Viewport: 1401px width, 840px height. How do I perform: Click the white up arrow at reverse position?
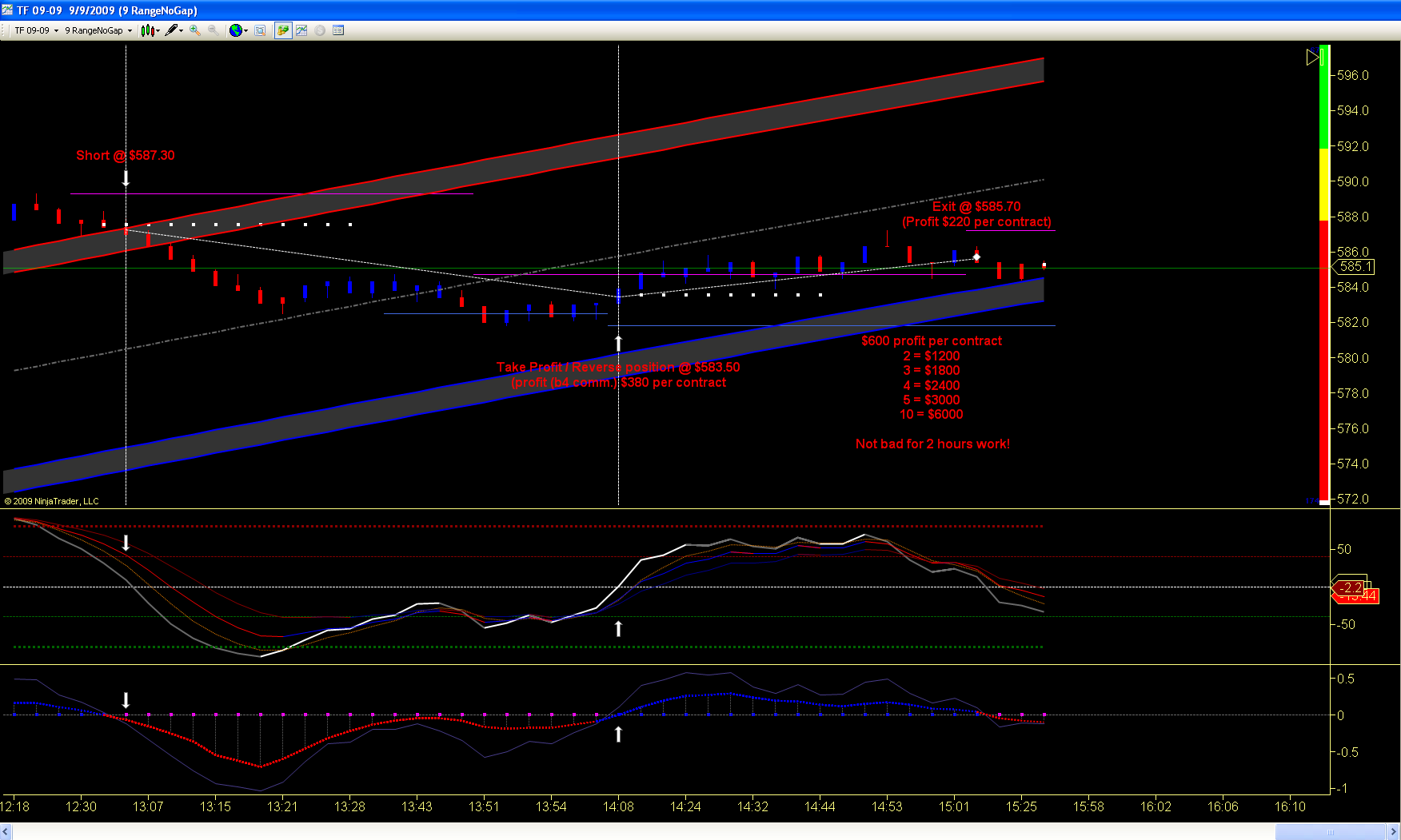coord(618,343)
